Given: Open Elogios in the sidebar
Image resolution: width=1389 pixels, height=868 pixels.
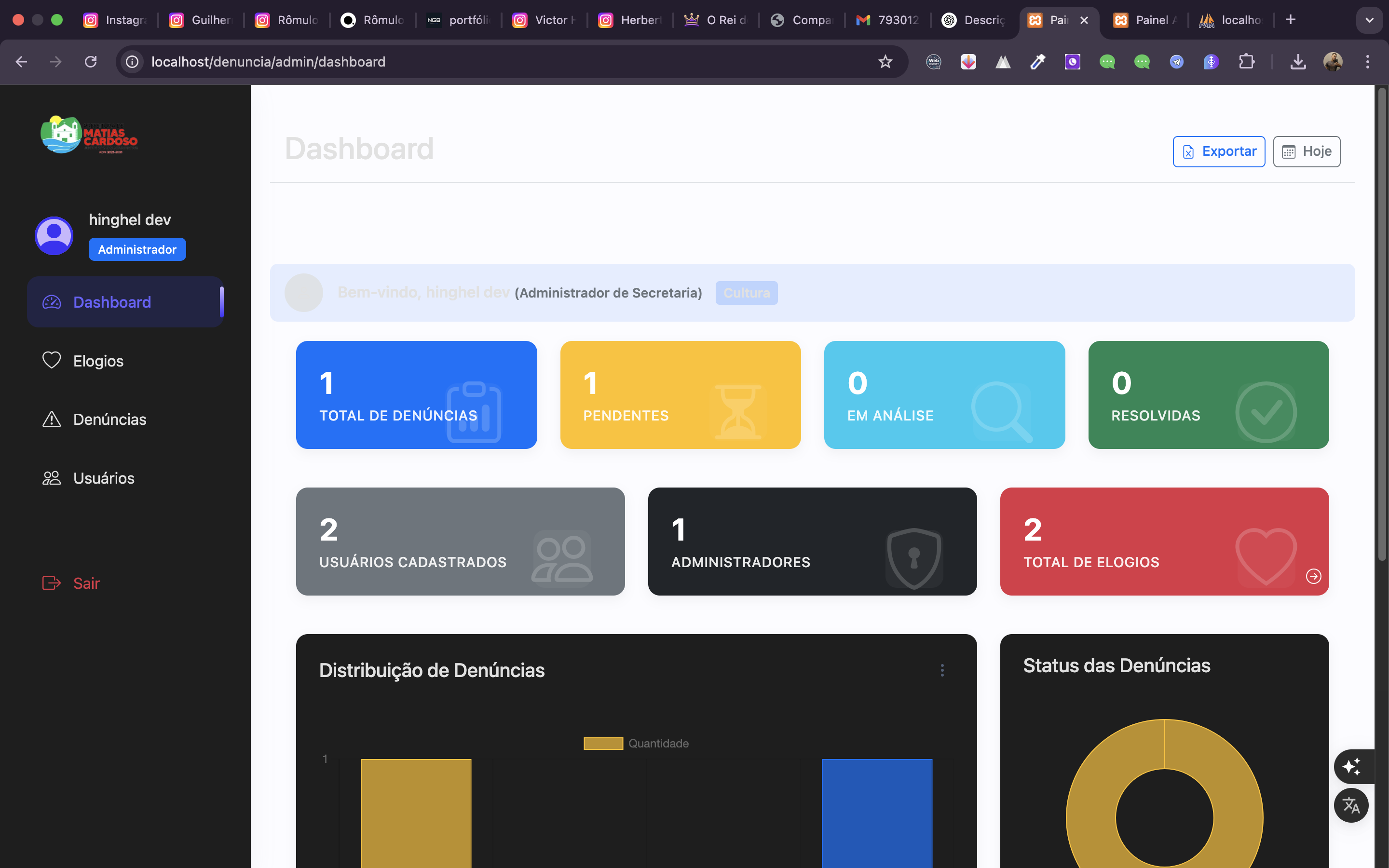Looking at the screenshot, I should click(98, 361).
